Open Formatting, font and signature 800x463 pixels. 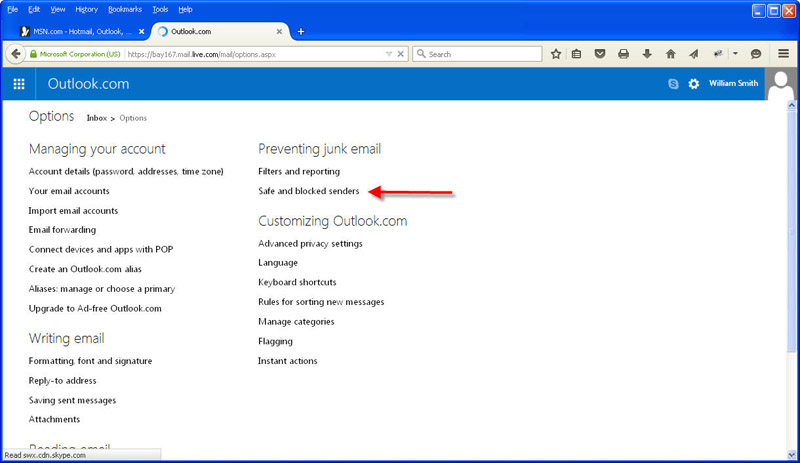[x=90, y=361]
